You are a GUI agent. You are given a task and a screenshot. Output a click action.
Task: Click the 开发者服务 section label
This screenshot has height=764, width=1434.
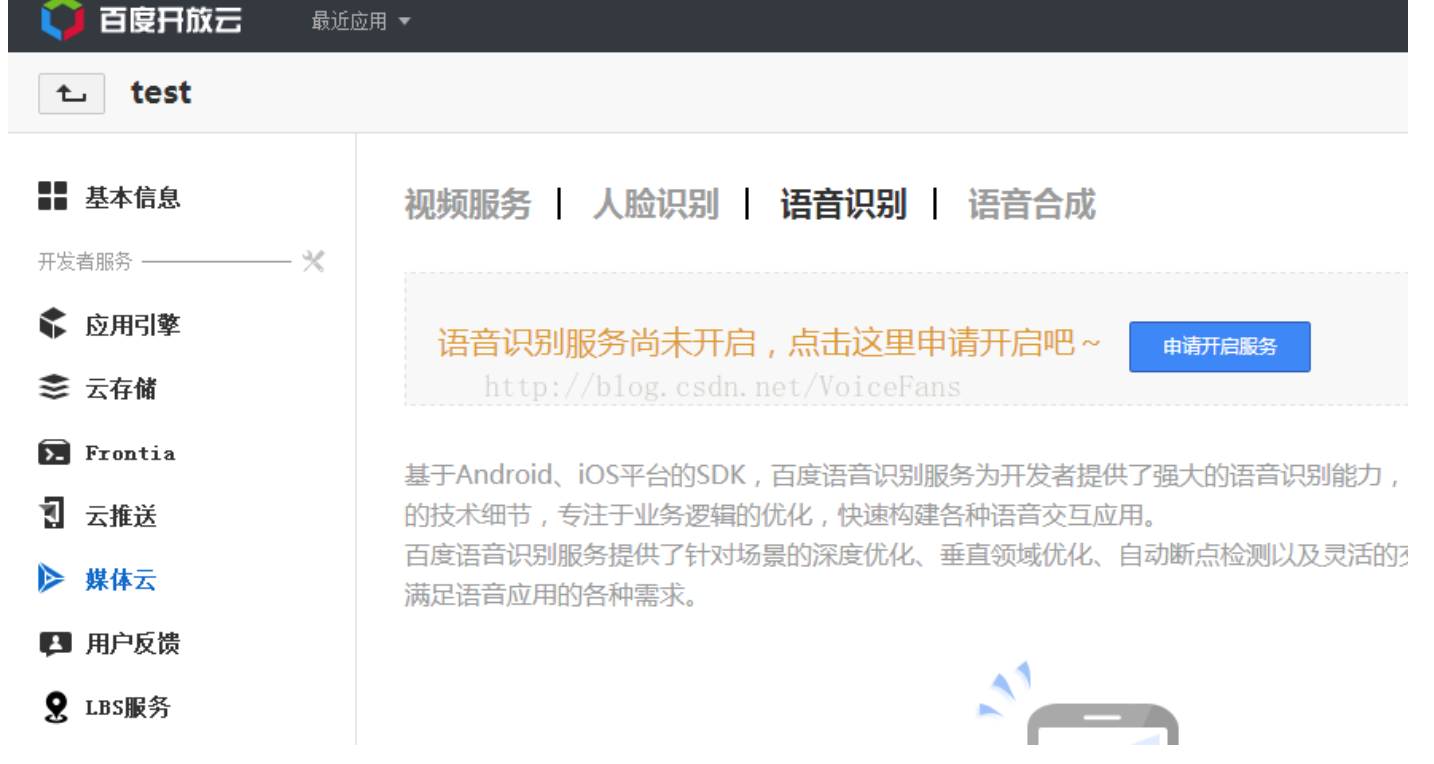pyautogui.click(x=85, y=262)
